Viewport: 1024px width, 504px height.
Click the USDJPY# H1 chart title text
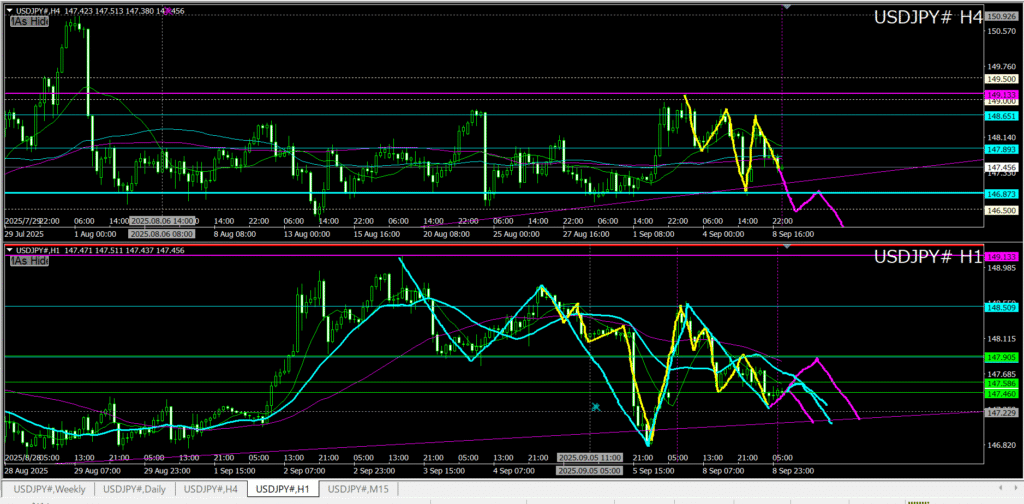point(928,257)
